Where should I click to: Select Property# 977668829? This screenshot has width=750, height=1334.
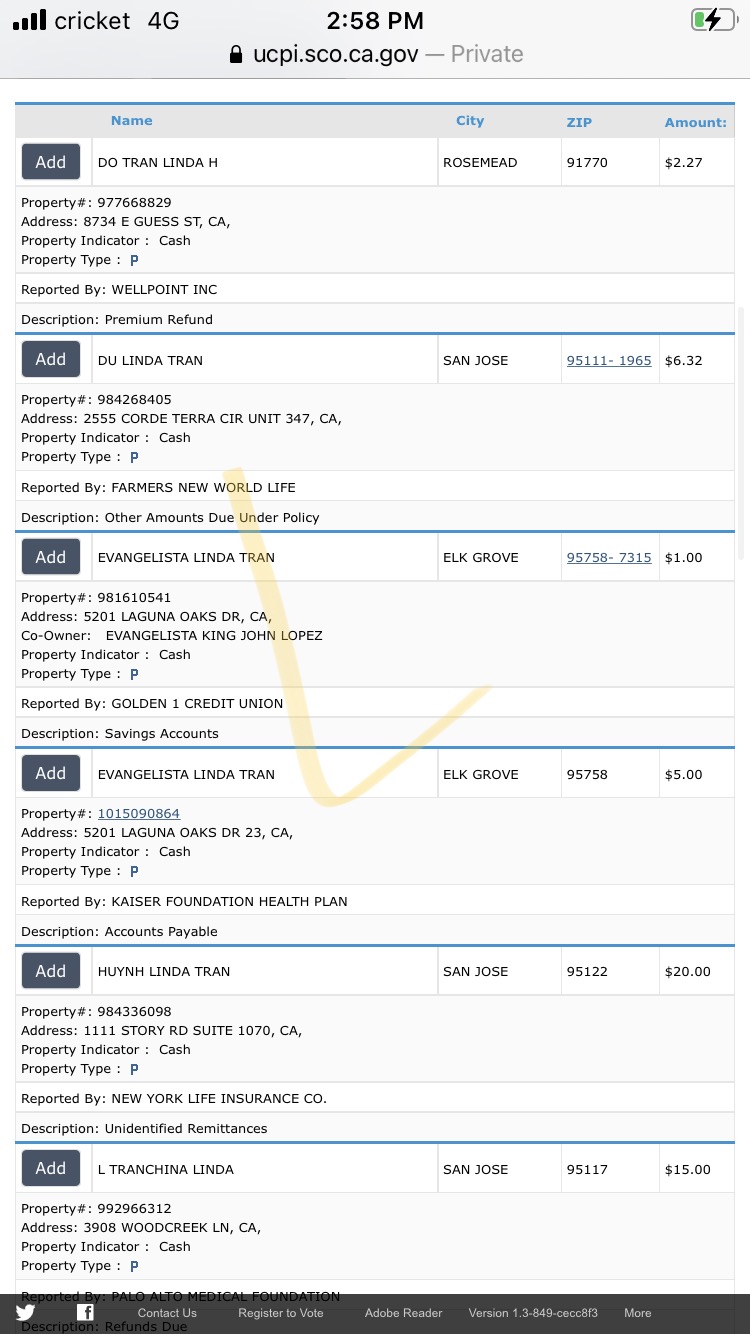pyautogui.click(x=96, y=203)
